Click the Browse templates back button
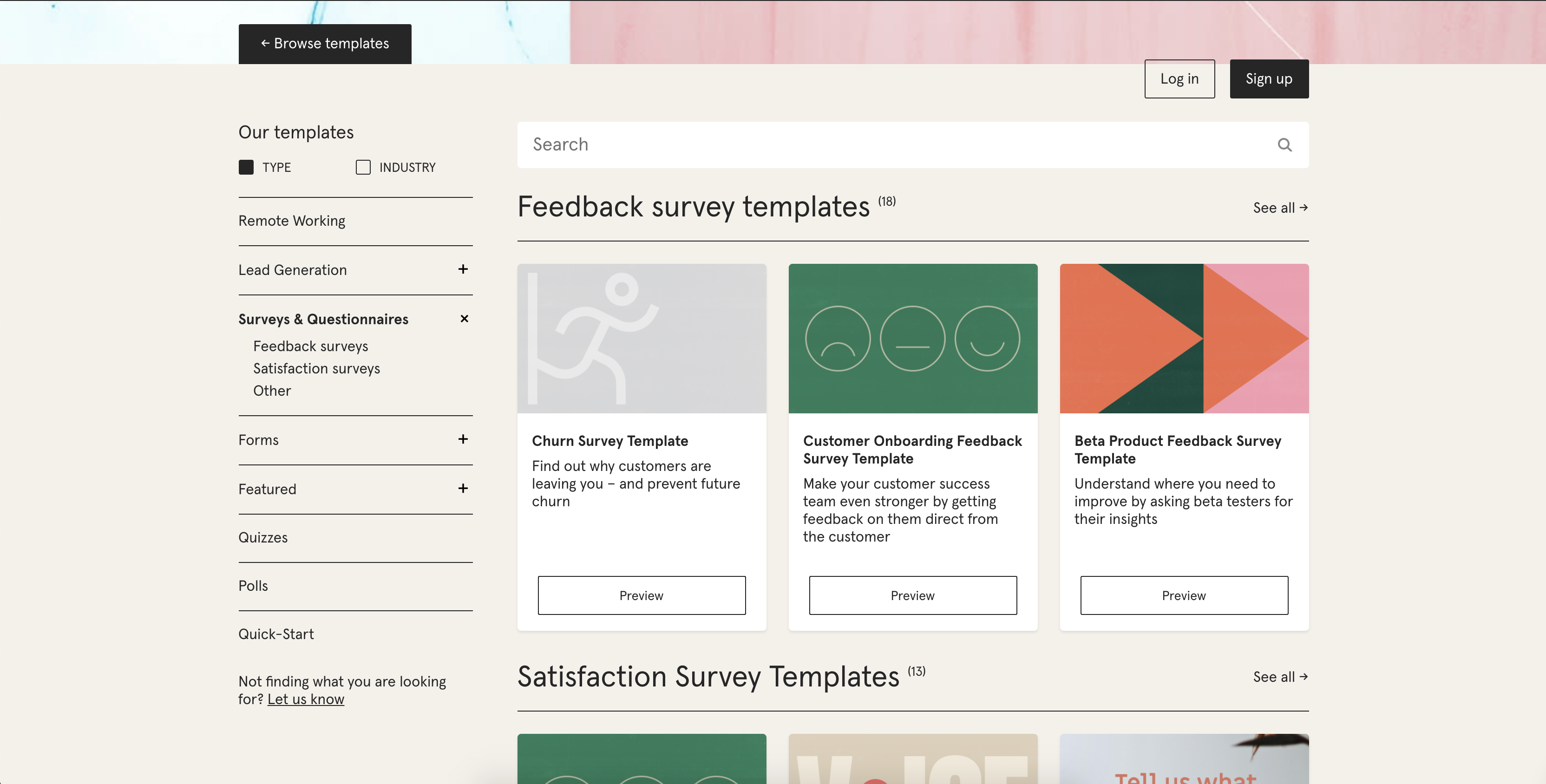The height and width of the screenshot is (784, 1546). pyautogui.click(x=325, y=44)
